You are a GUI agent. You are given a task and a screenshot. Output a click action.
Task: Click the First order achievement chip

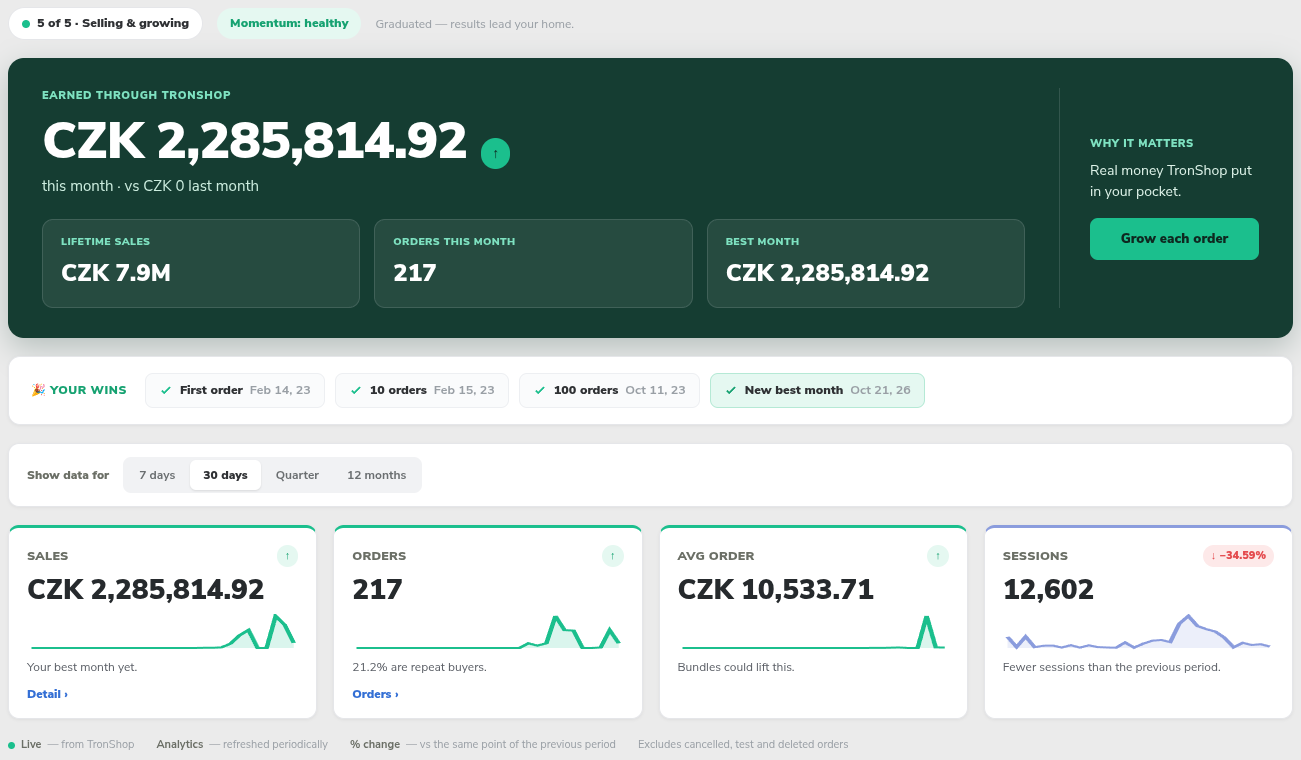pyautogui.click(x=235, y=390)
